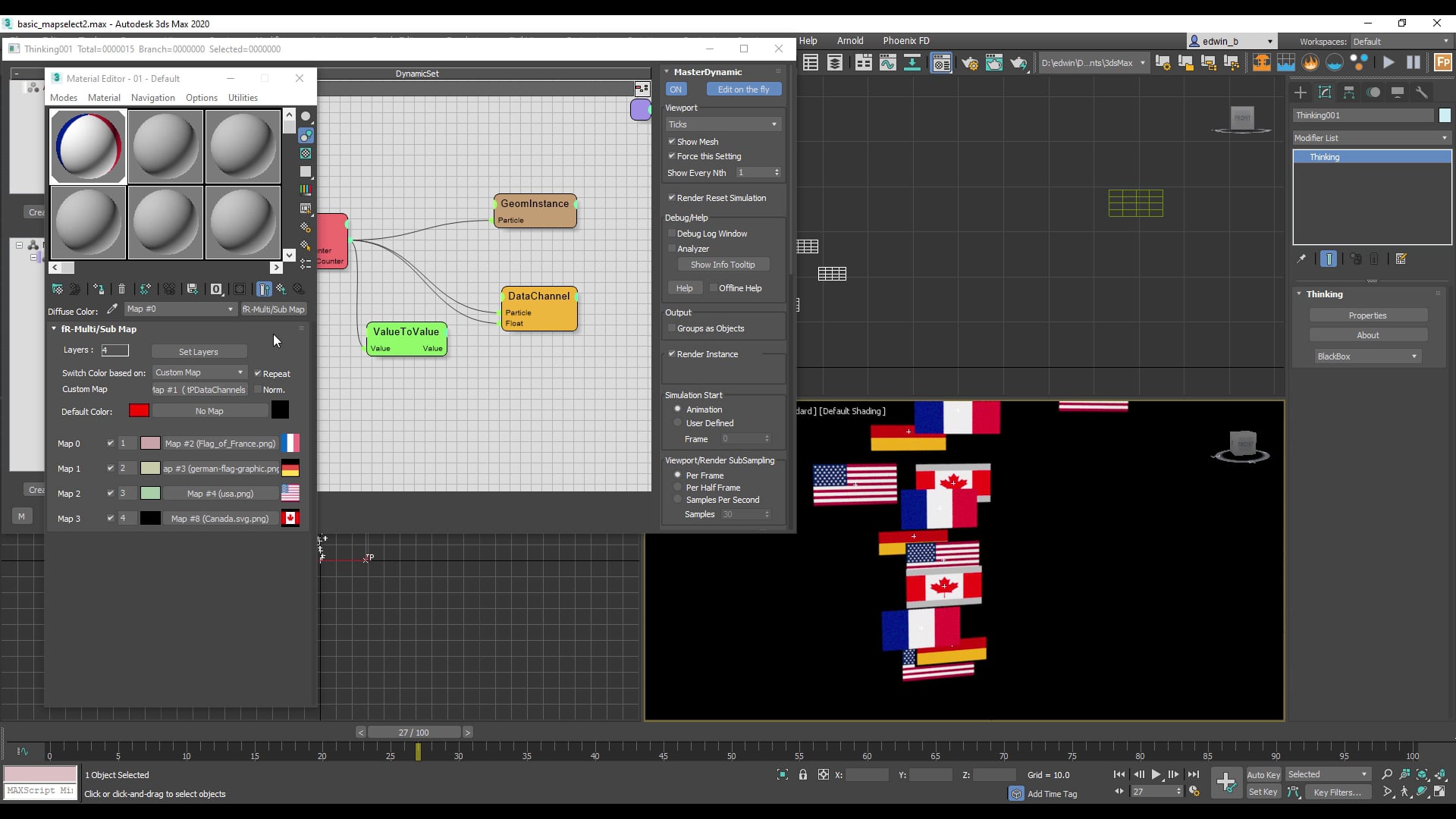
Task: Click the Set Layers button
Action: pyautogui.click(x=199, y=351)
